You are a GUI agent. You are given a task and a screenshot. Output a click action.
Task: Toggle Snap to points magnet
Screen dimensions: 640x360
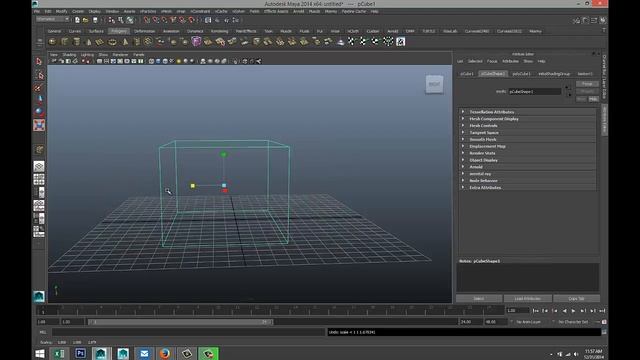click(x=164, y=20)
